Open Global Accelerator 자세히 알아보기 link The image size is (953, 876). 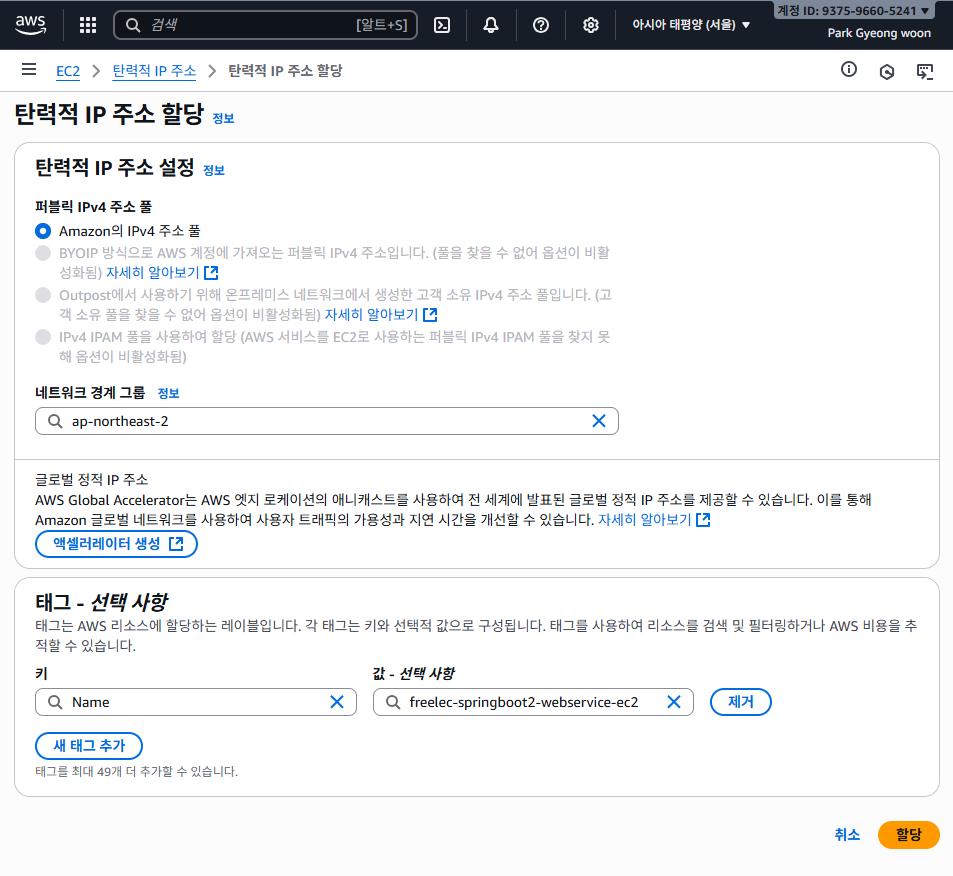pos(645,520)
